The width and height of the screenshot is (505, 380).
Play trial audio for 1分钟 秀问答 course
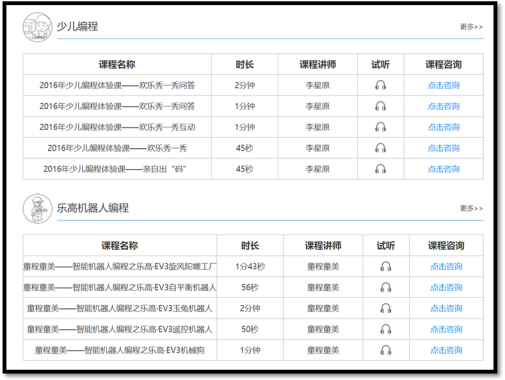[380, 106]
